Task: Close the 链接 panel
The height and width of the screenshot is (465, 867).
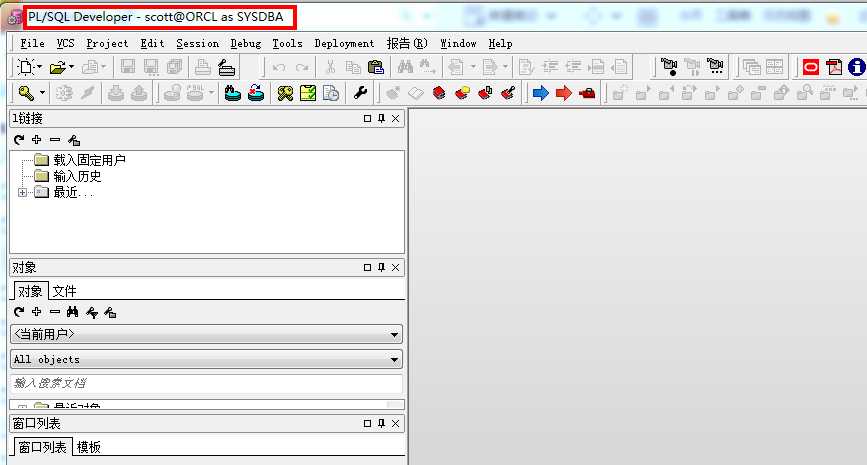Action: 395,118
